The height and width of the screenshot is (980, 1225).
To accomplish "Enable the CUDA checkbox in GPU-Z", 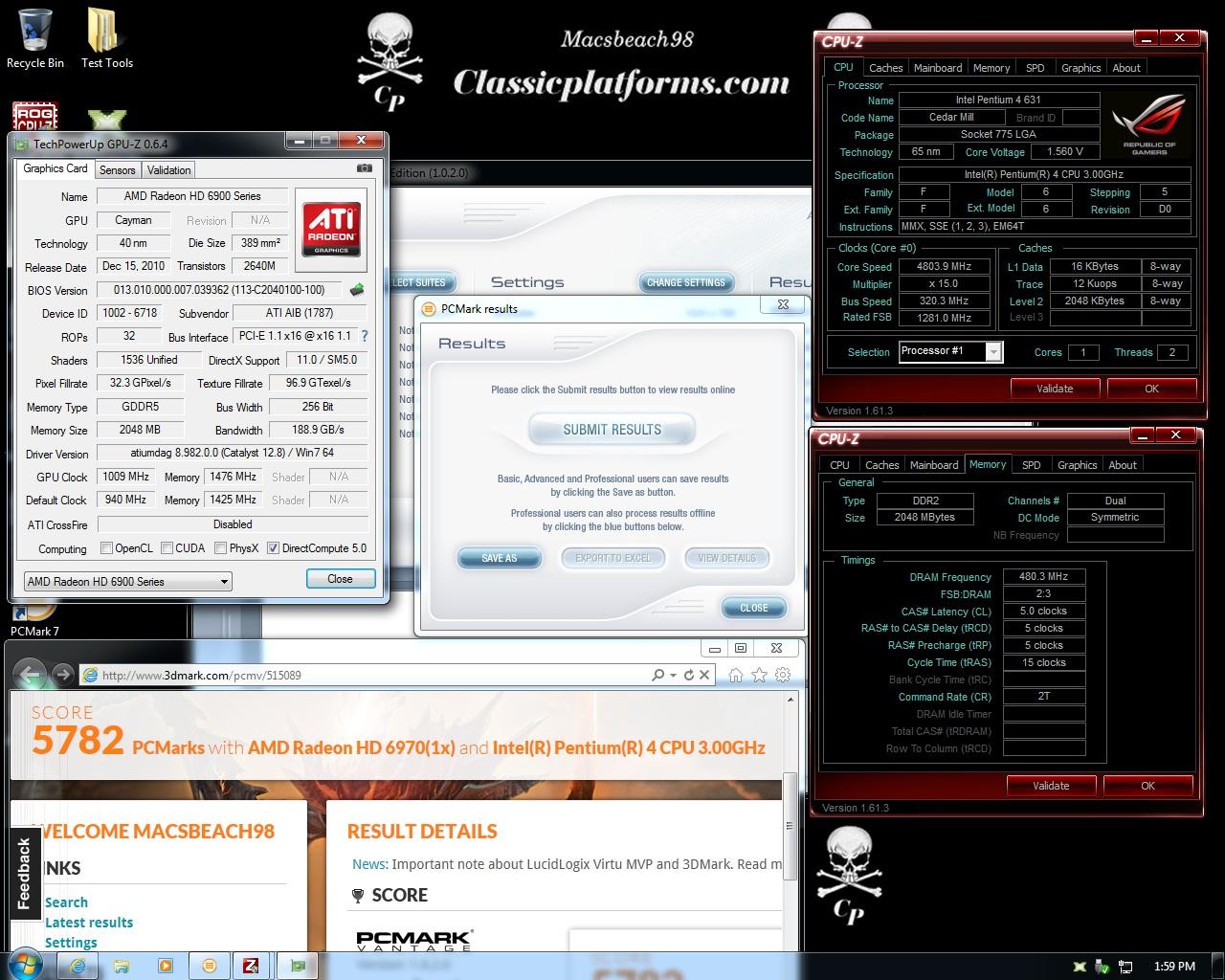I will coord(167,548).
